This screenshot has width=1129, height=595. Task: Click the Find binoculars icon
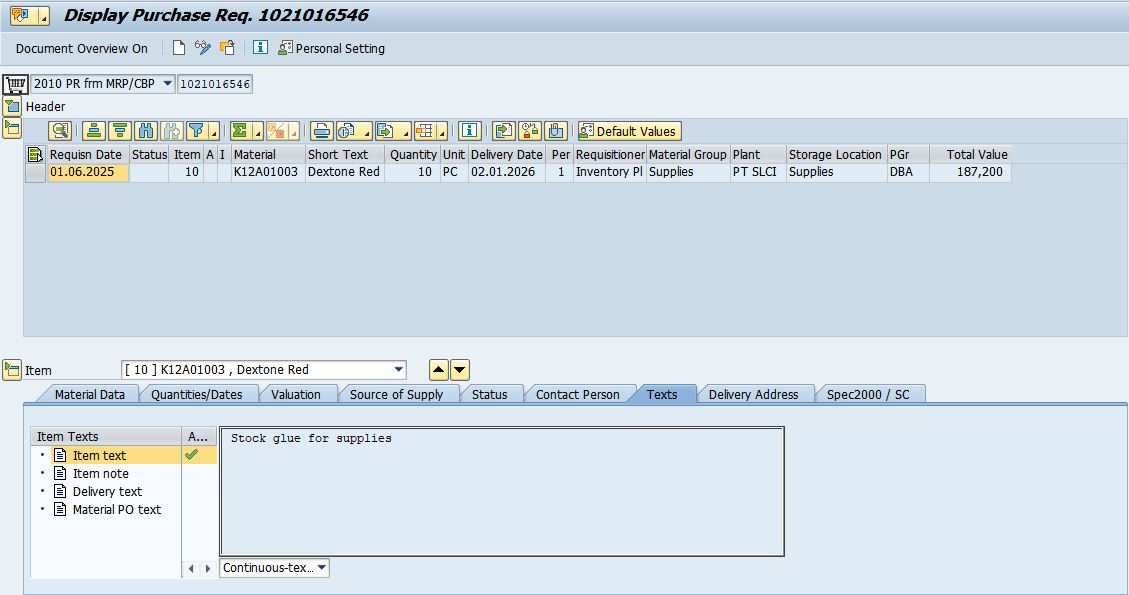pyautogui.click(x=146, y=131)
